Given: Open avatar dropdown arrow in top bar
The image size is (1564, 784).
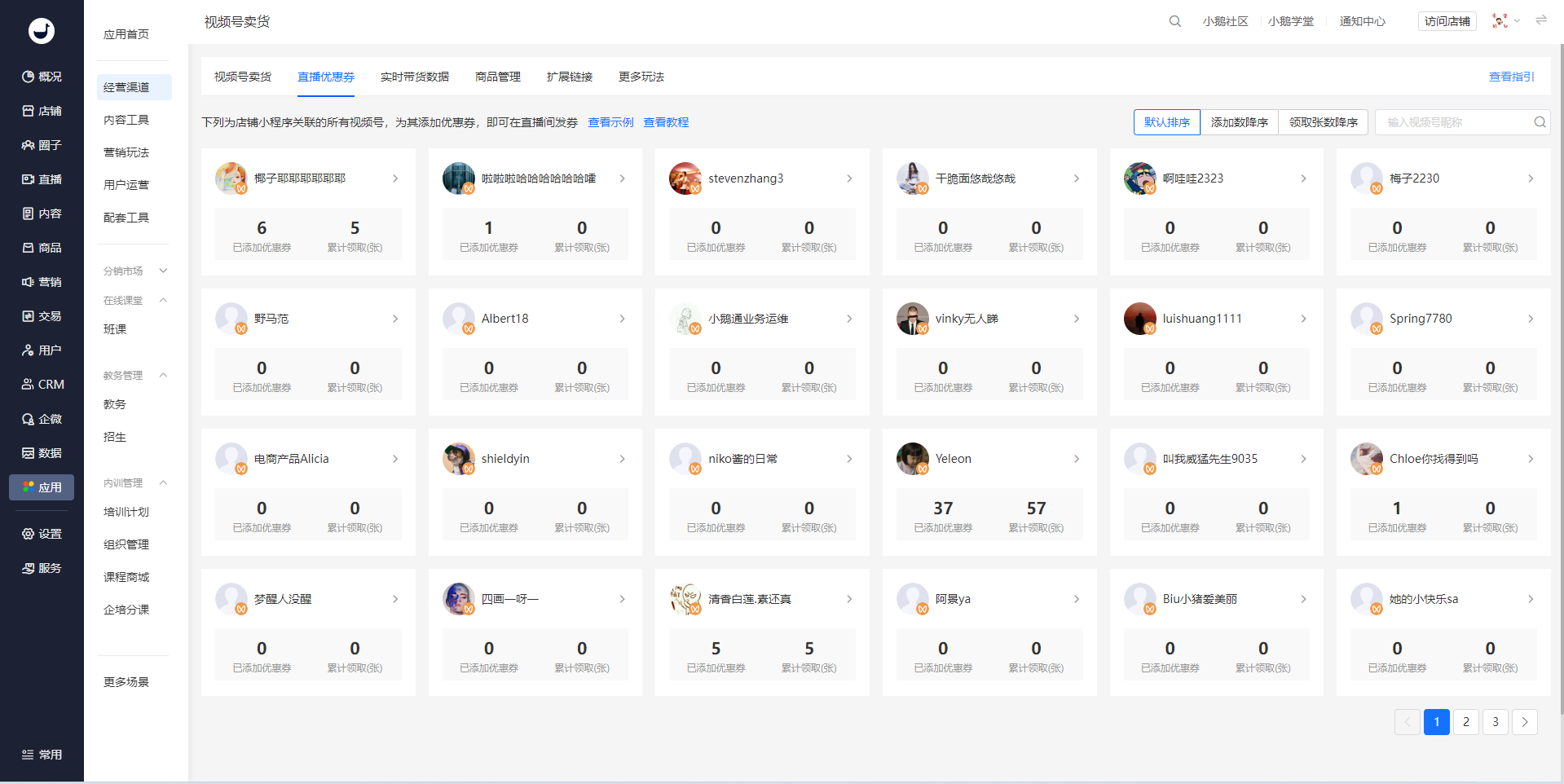Looking at the screenshot, I should 1517,21.
